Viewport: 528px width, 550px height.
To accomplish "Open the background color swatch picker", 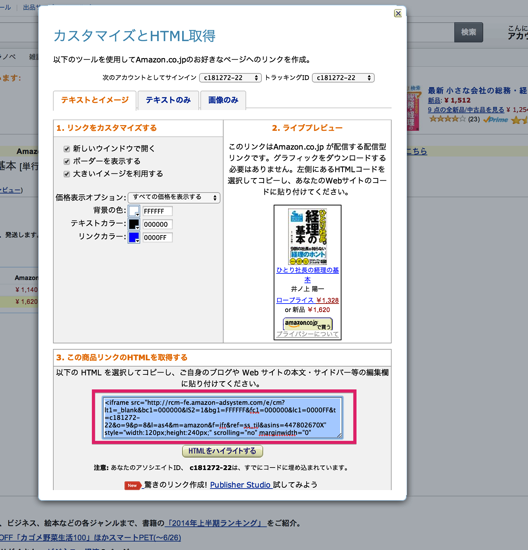I will tap(134, 211).
